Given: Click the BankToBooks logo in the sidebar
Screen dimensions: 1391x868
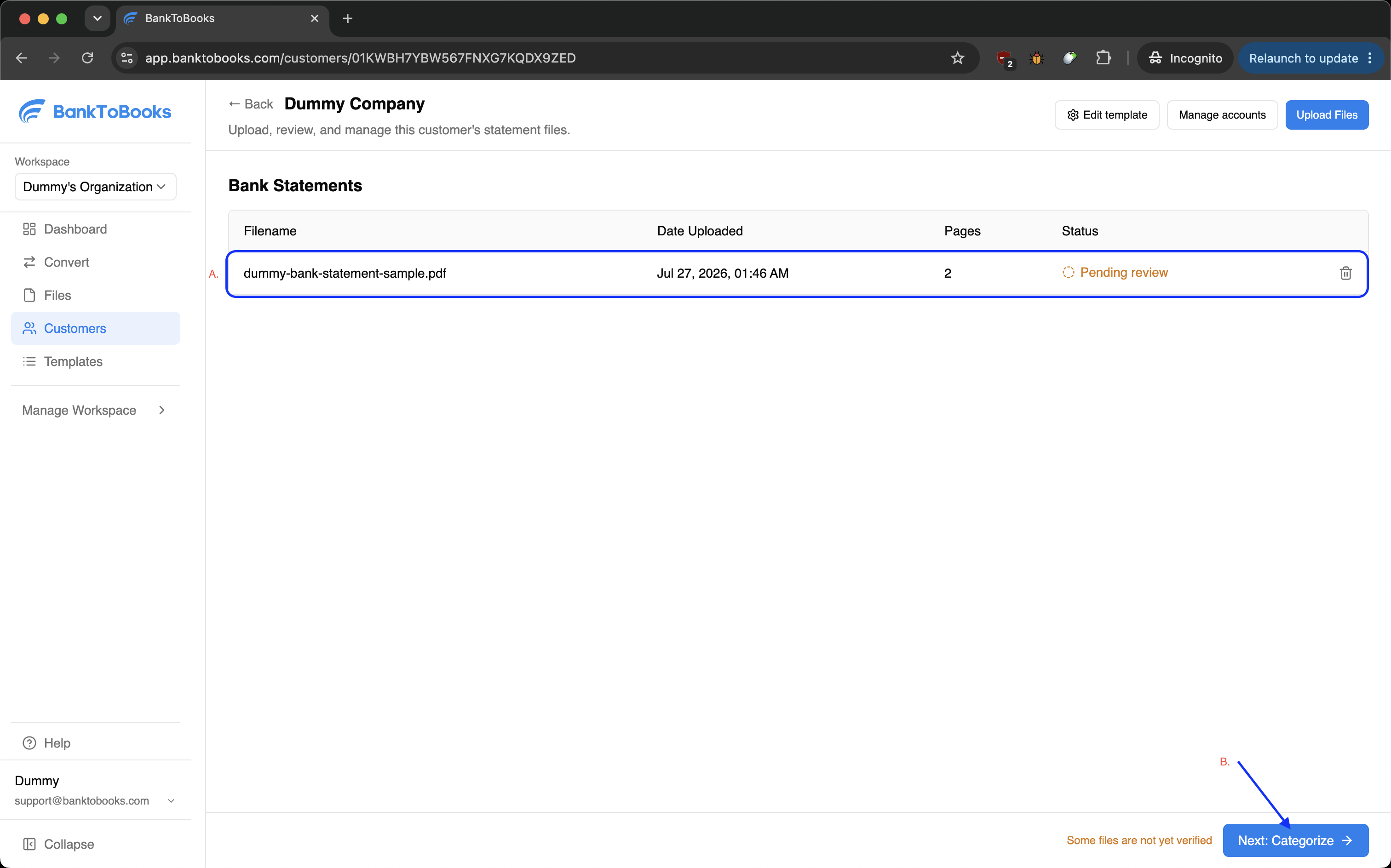Looking at the screenshot, I should 95,111.
